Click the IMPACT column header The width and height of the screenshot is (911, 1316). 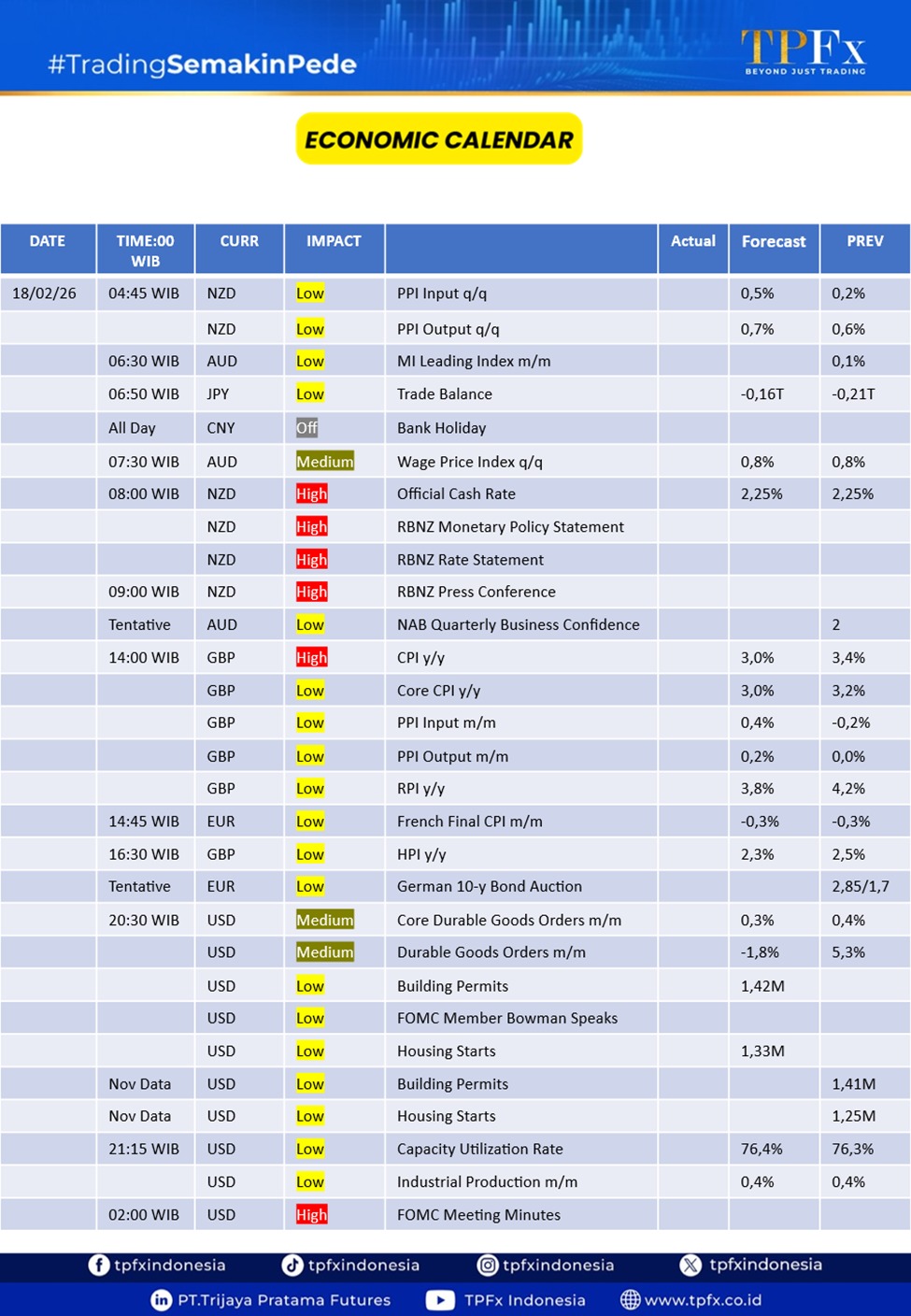pyautogui.click(x=334, y=241)
